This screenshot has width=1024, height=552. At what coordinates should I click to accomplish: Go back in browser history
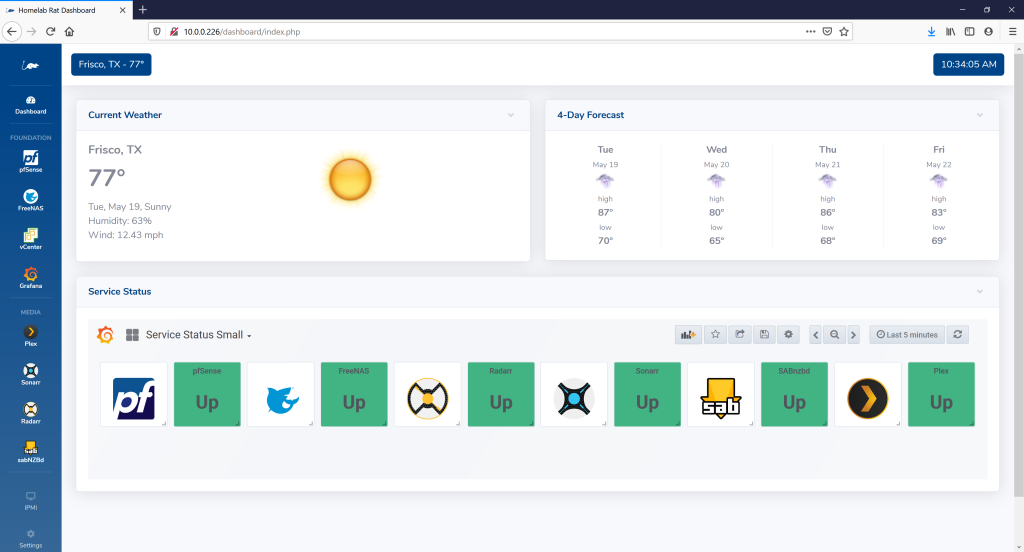coord(12,31)
